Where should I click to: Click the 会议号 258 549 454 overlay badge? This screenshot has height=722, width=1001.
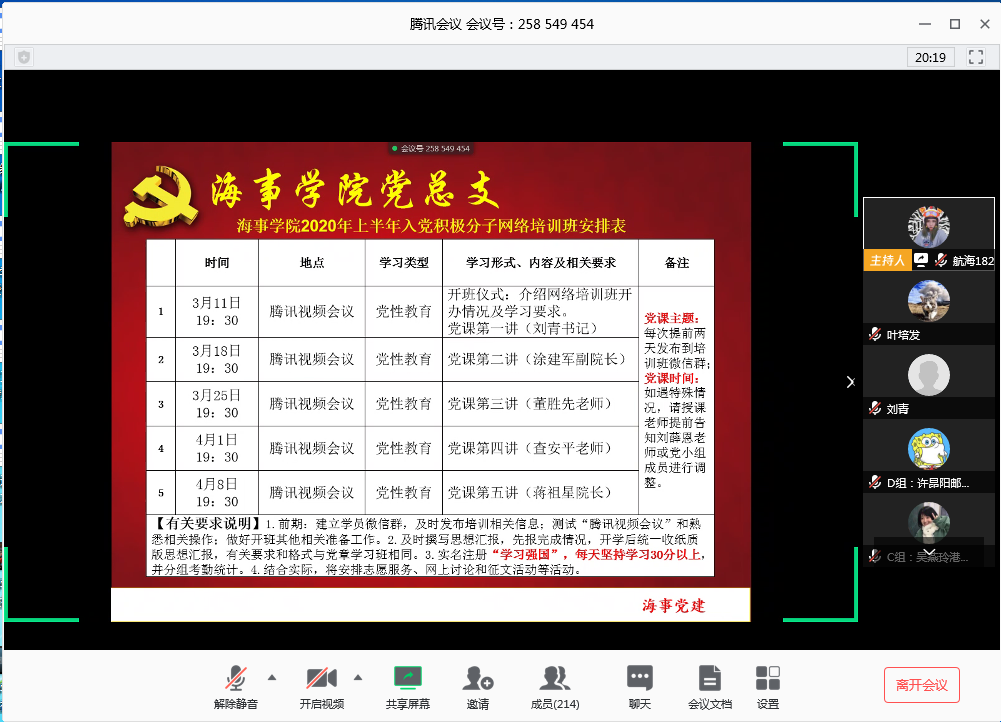tap(431, 149)
